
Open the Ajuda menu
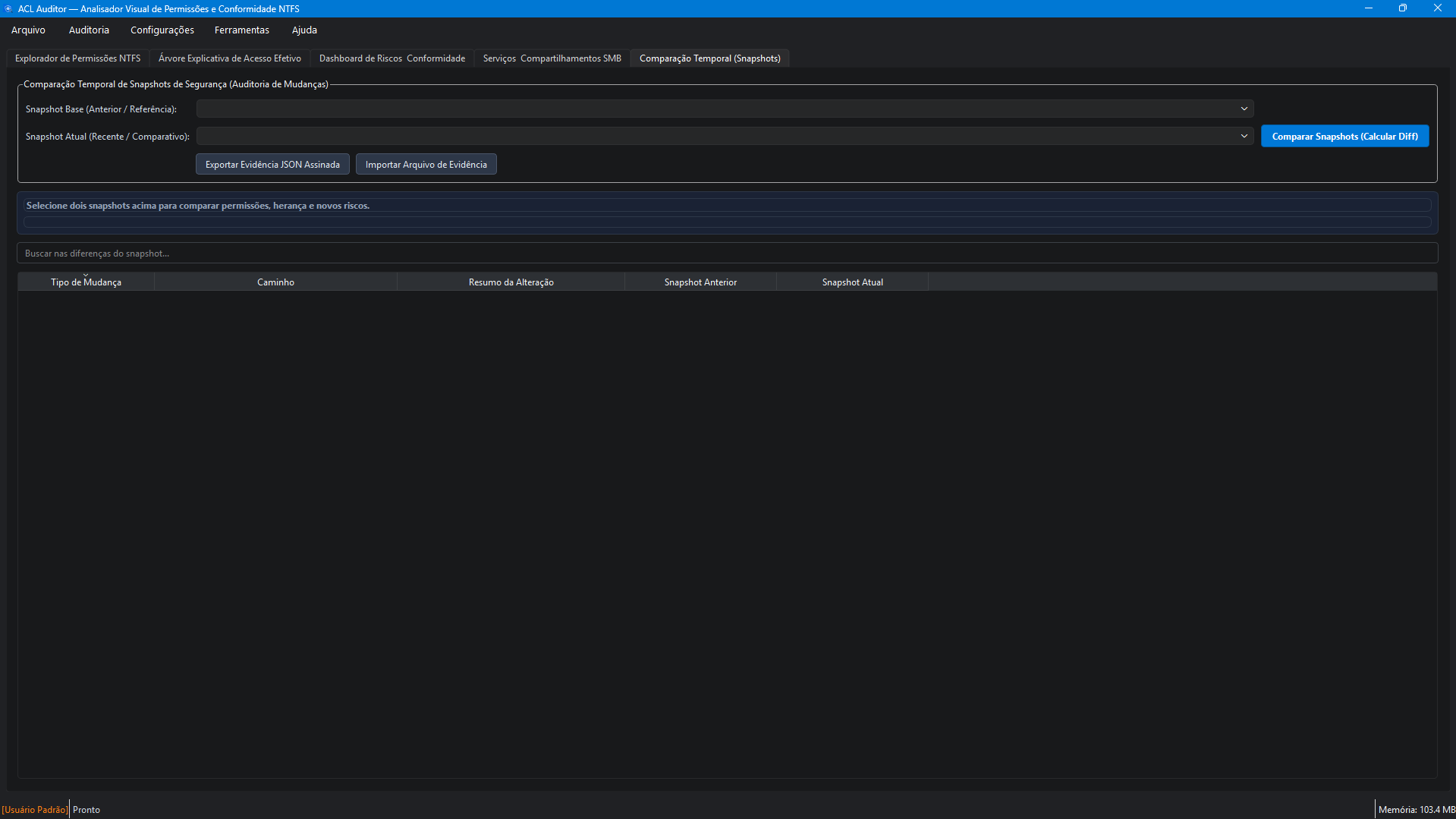304,30
